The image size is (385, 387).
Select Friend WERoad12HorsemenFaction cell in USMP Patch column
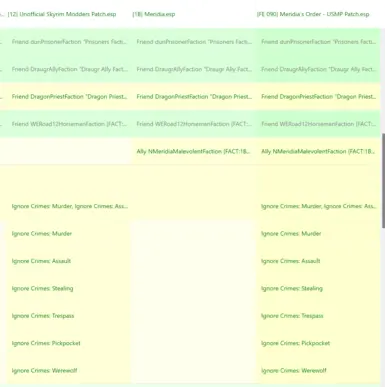click(318, 124)
